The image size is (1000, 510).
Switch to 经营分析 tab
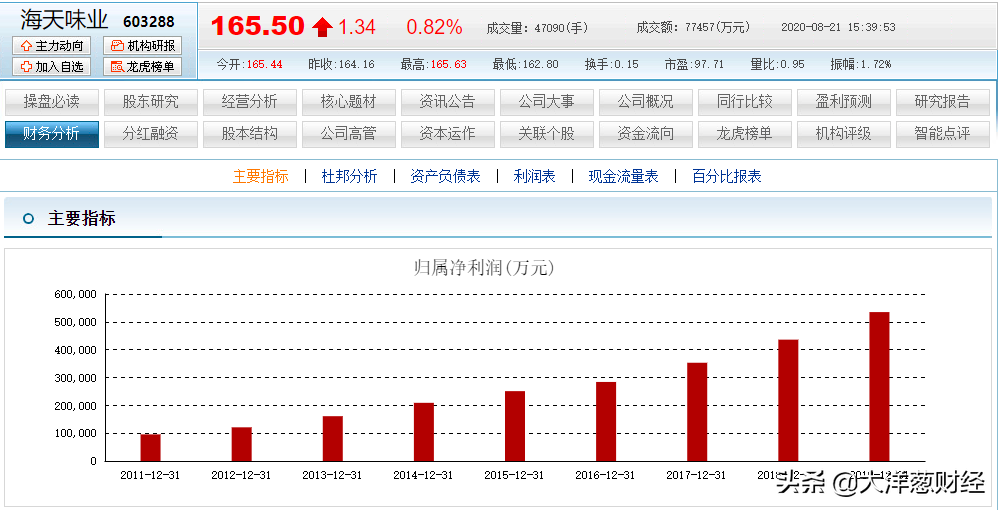(249, 102)
